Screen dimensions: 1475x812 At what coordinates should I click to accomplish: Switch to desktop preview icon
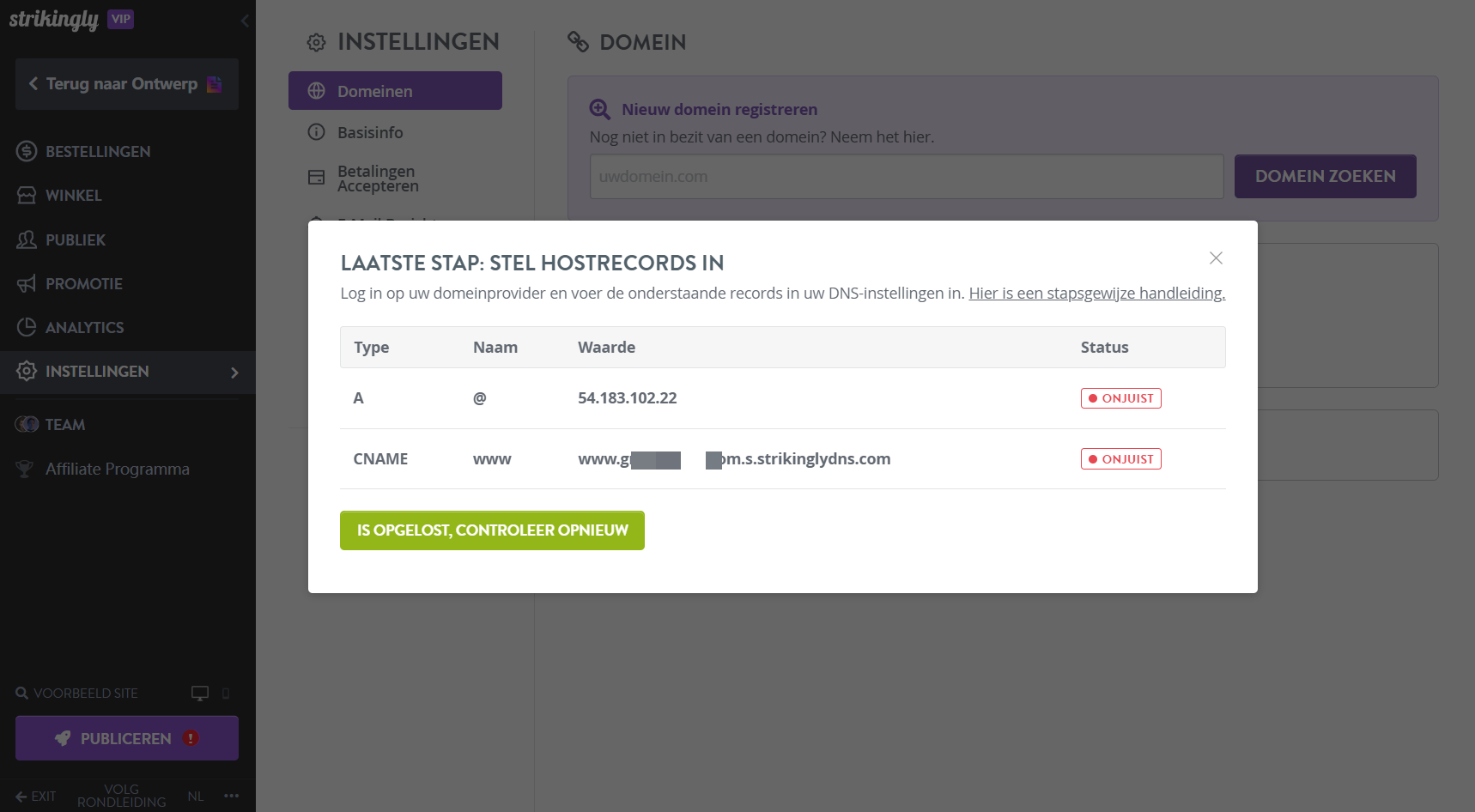(200, 694)
